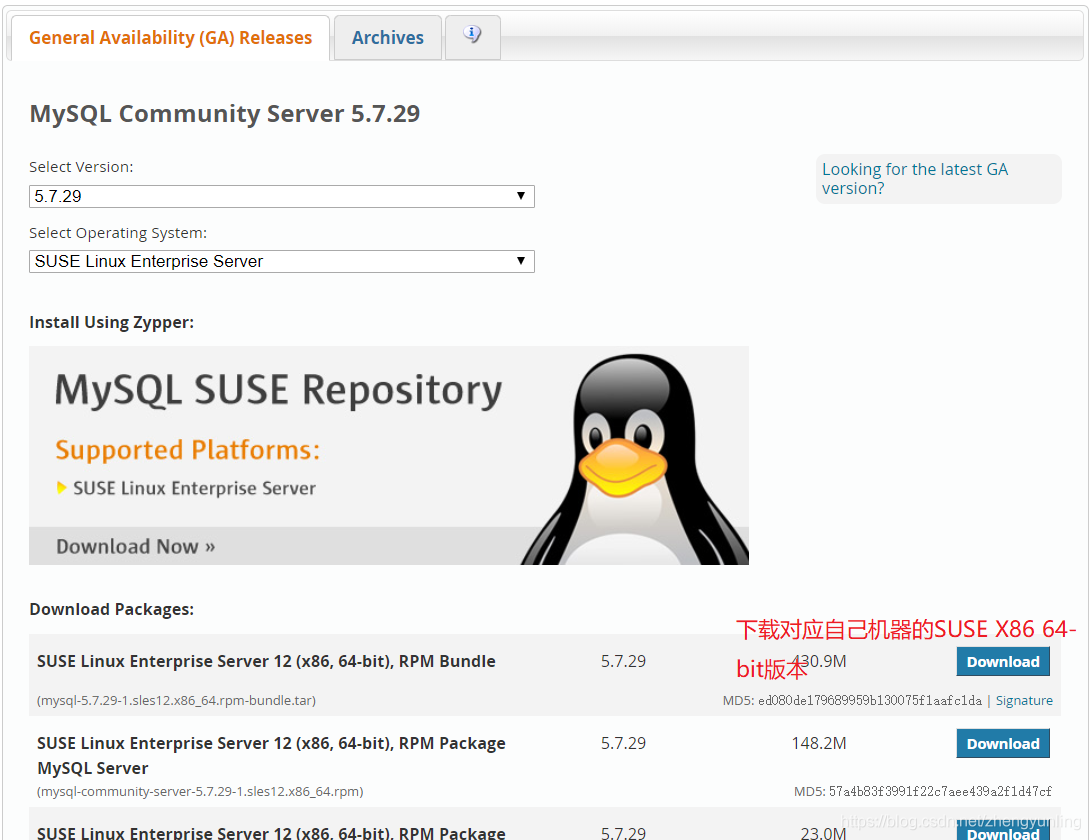This screenshot has height=840, width=1090.
Task: Click the Download Packages heading
Action: click(112, 609)
